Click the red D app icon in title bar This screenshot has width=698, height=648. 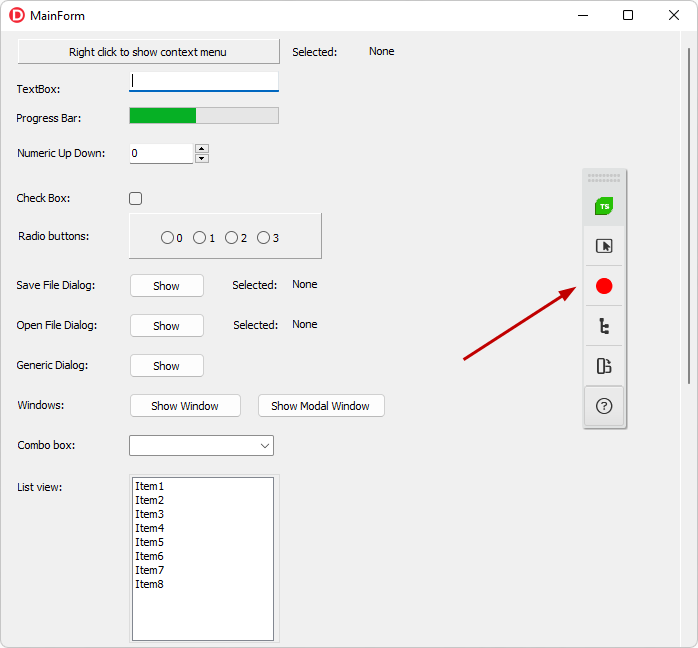[x=17, y=15]
